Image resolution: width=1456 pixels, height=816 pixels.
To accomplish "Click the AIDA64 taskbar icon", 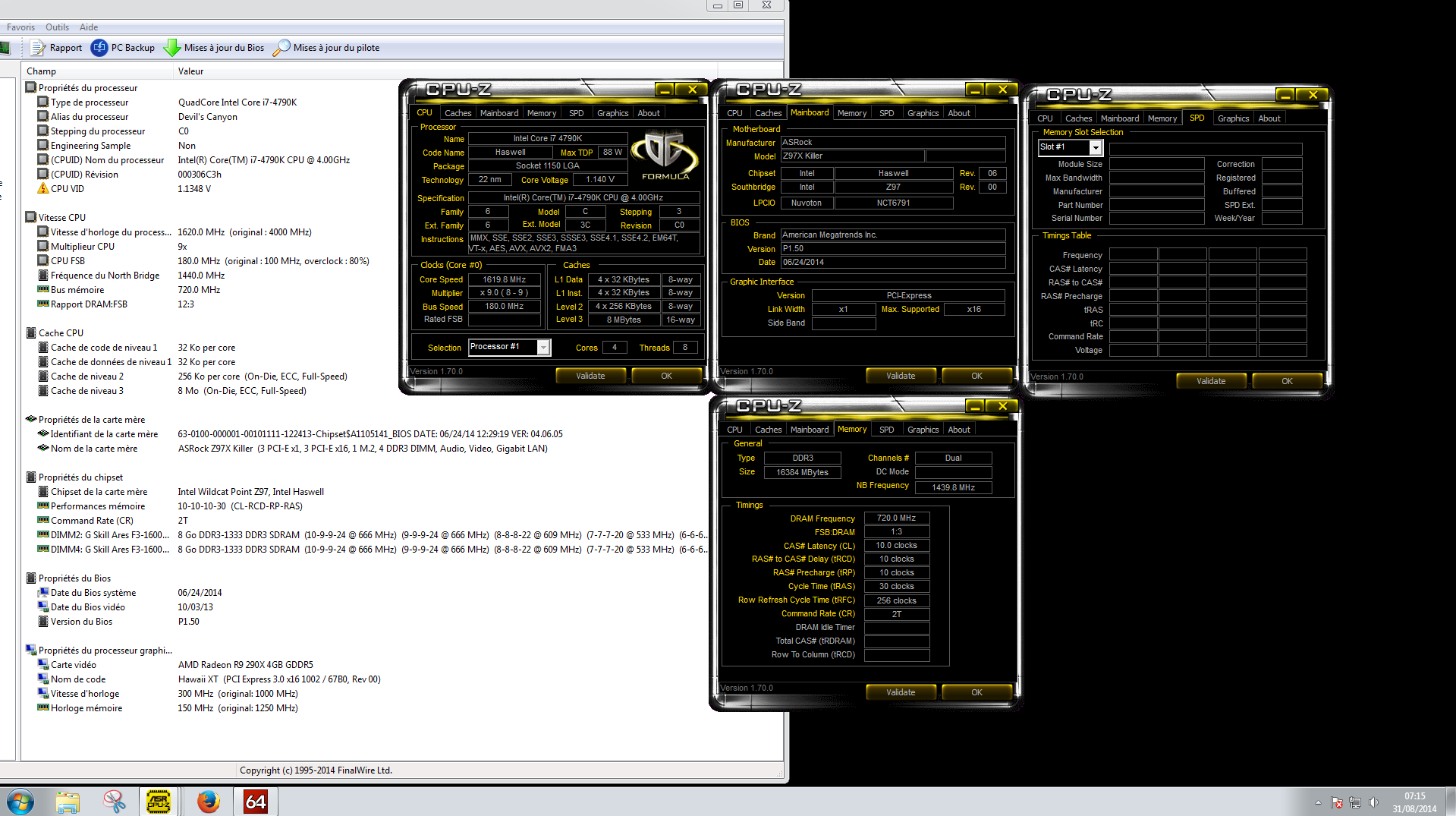I will pos(256,802).
